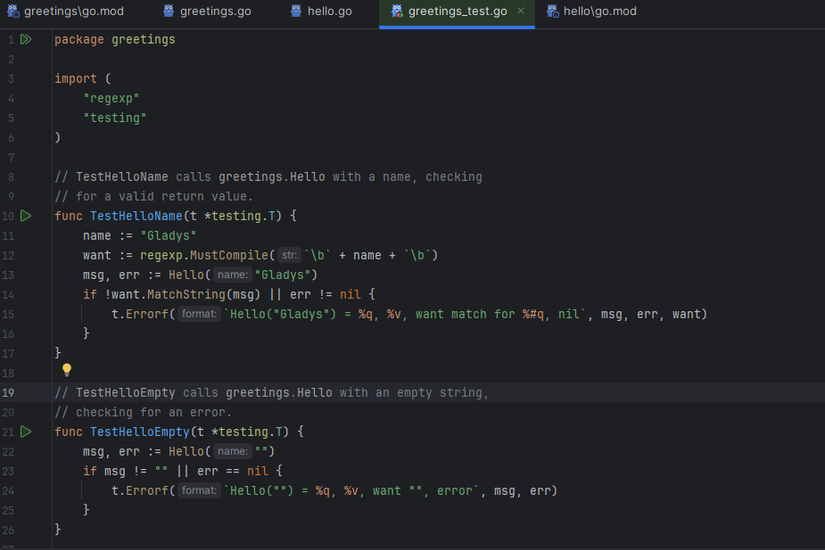Click the "testing" import string
The height and width of the screenshot is (550, 825).
click(115, 118)
